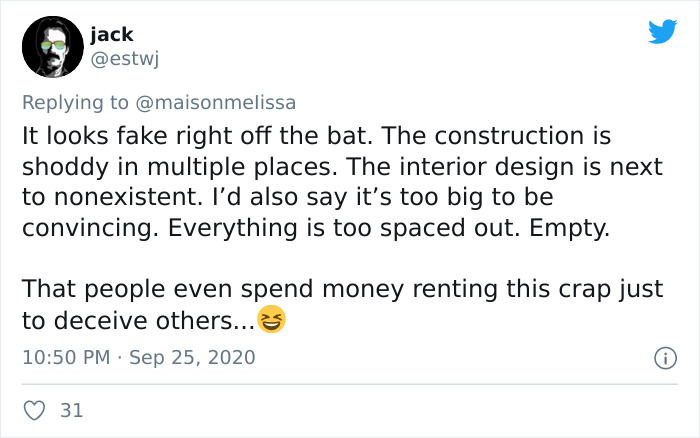Click the like count 31

tap(71, 410)
